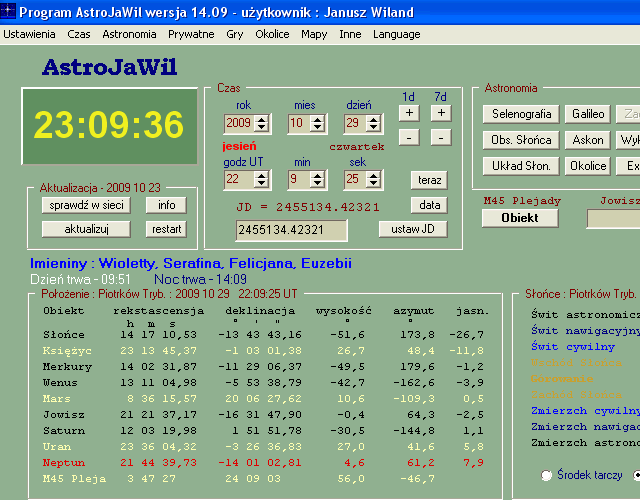Click the Merkury row in position table
The image size is (640, 500).
click(x=263, y=367)
